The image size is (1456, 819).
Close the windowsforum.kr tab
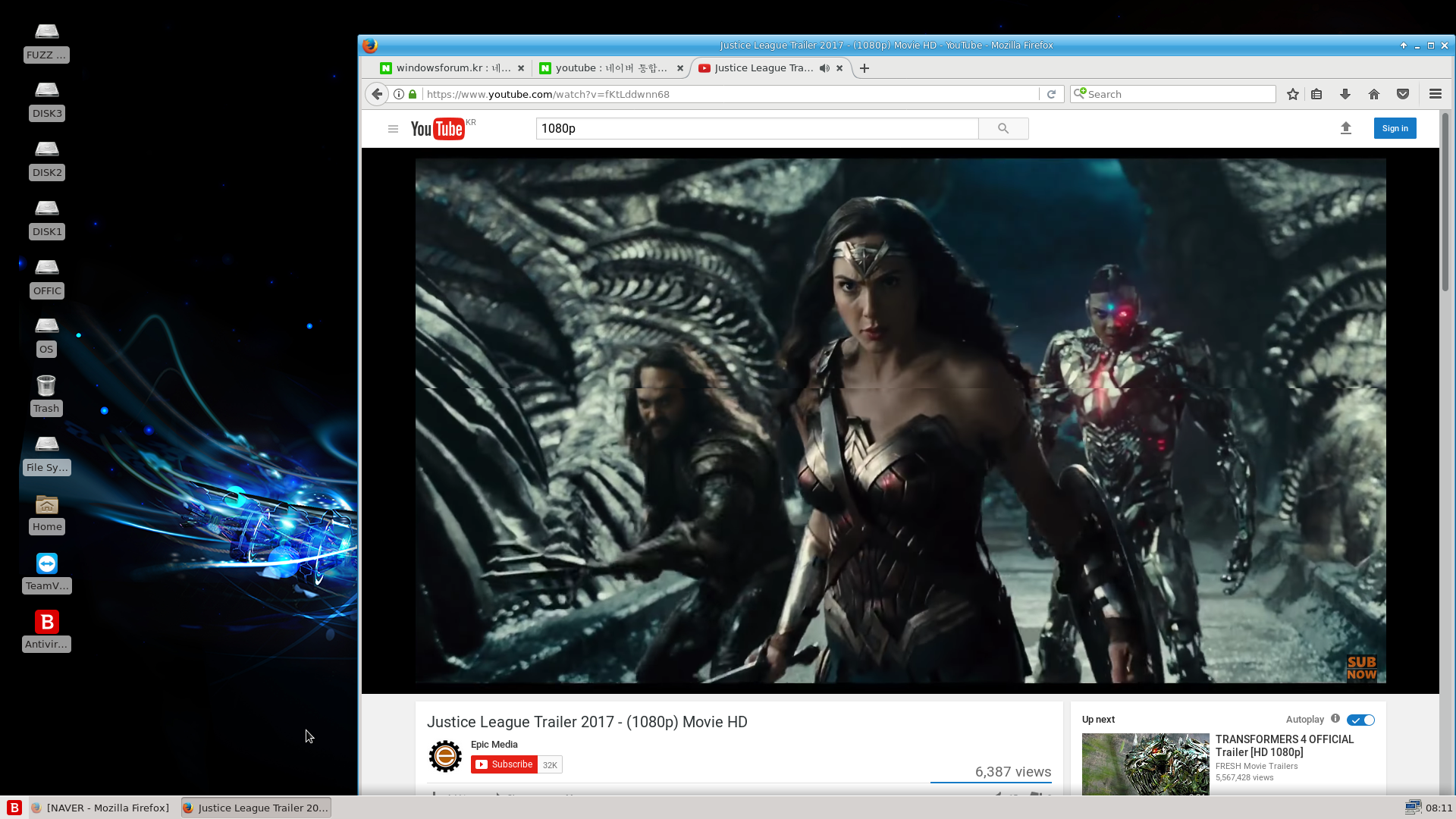point(521,68)
